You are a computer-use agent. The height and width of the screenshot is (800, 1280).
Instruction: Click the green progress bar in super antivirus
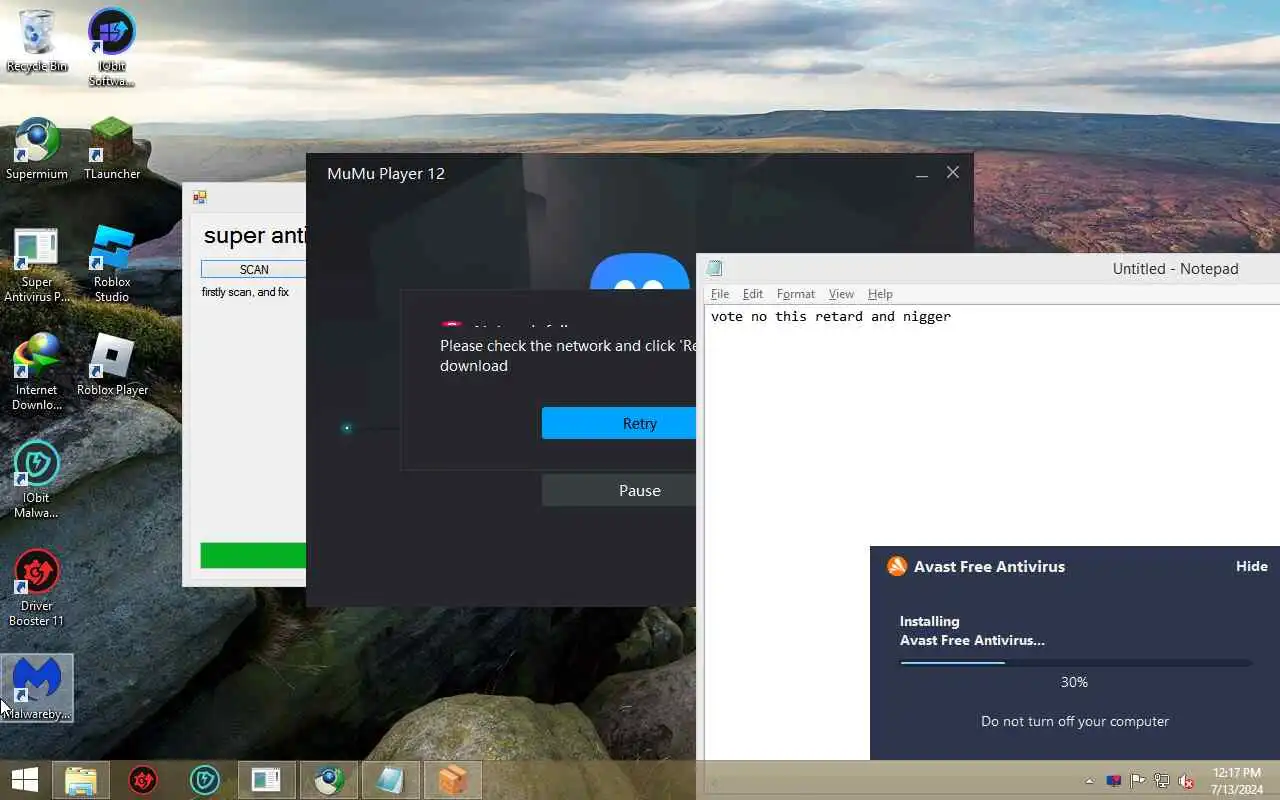click(x=253, y=555)
